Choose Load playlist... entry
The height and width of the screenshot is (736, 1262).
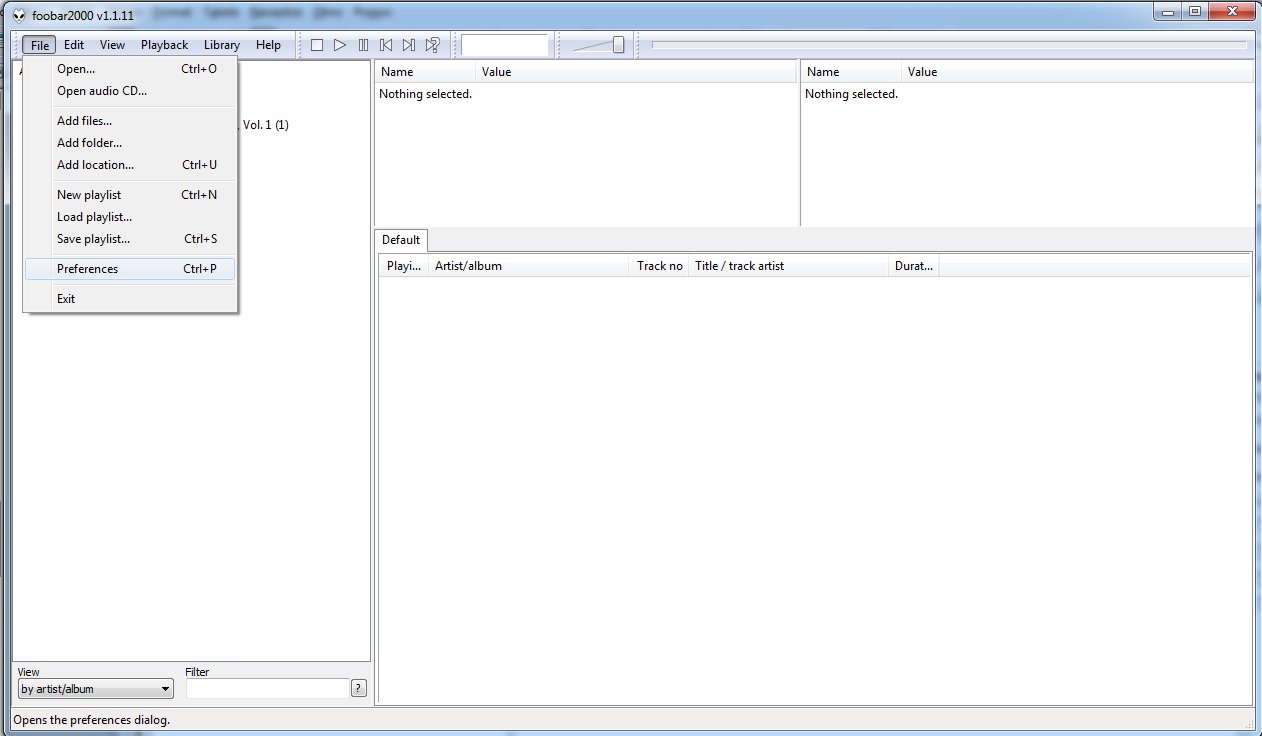(130, 217)
